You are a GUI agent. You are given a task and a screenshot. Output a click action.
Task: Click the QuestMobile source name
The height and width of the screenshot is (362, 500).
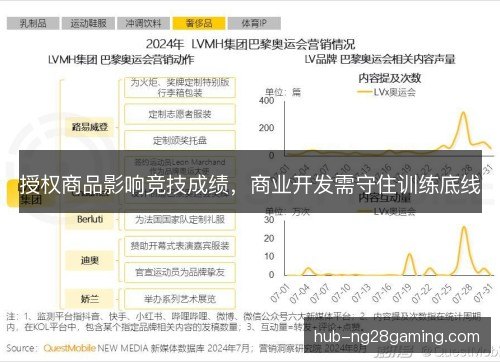coord(69,348)
